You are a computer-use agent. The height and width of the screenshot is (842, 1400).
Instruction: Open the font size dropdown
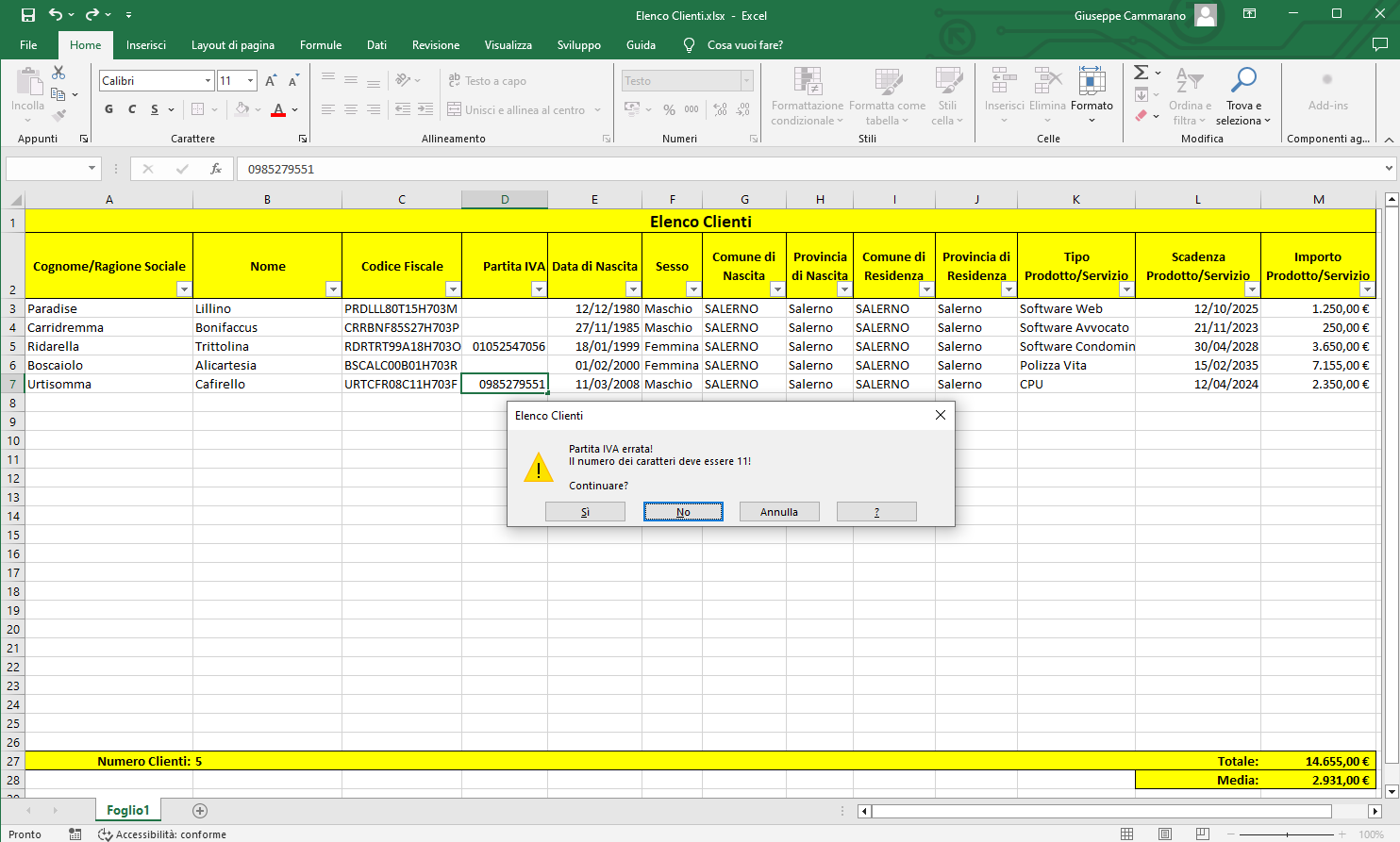(250, 81)
